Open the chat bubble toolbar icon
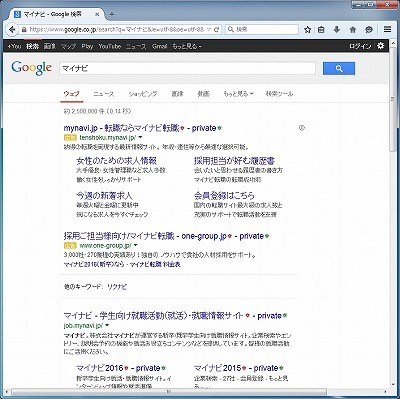Screen dimensions: 400x399 (369, 29)
